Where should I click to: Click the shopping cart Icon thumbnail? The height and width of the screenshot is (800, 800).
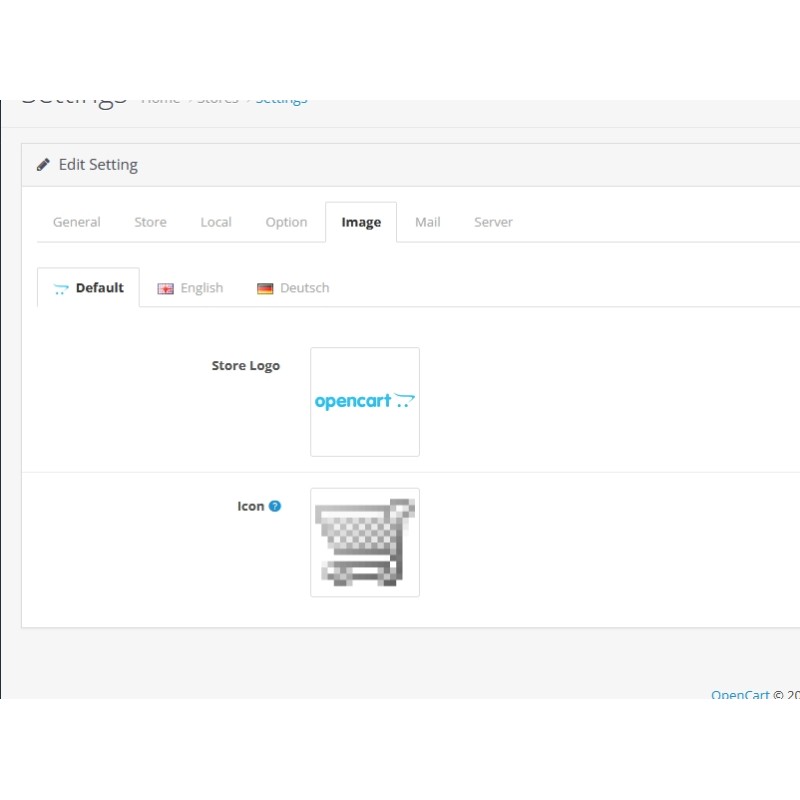point(365,542)
